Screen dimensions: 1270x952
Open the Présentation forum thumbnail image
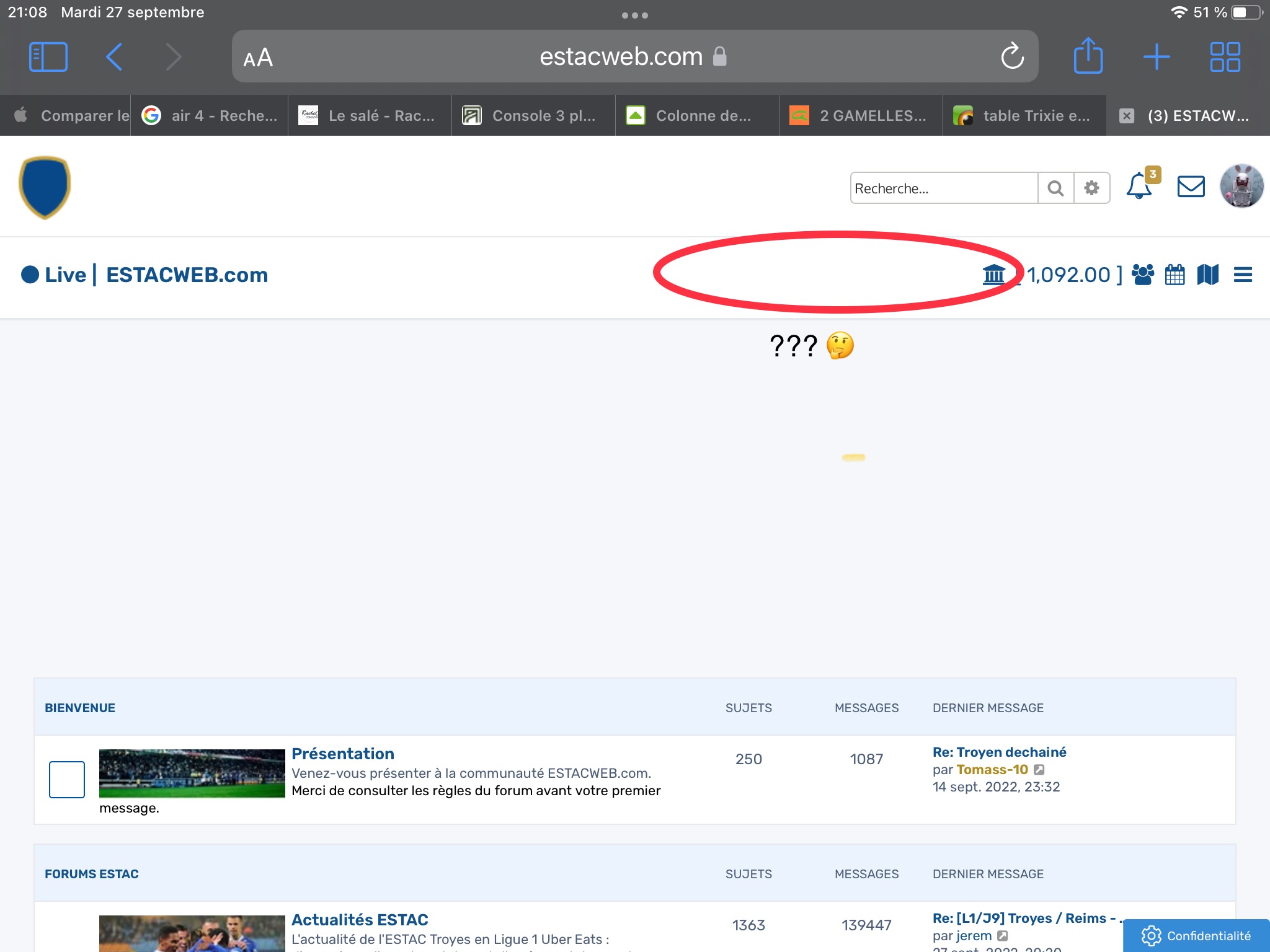click(192, 773)
